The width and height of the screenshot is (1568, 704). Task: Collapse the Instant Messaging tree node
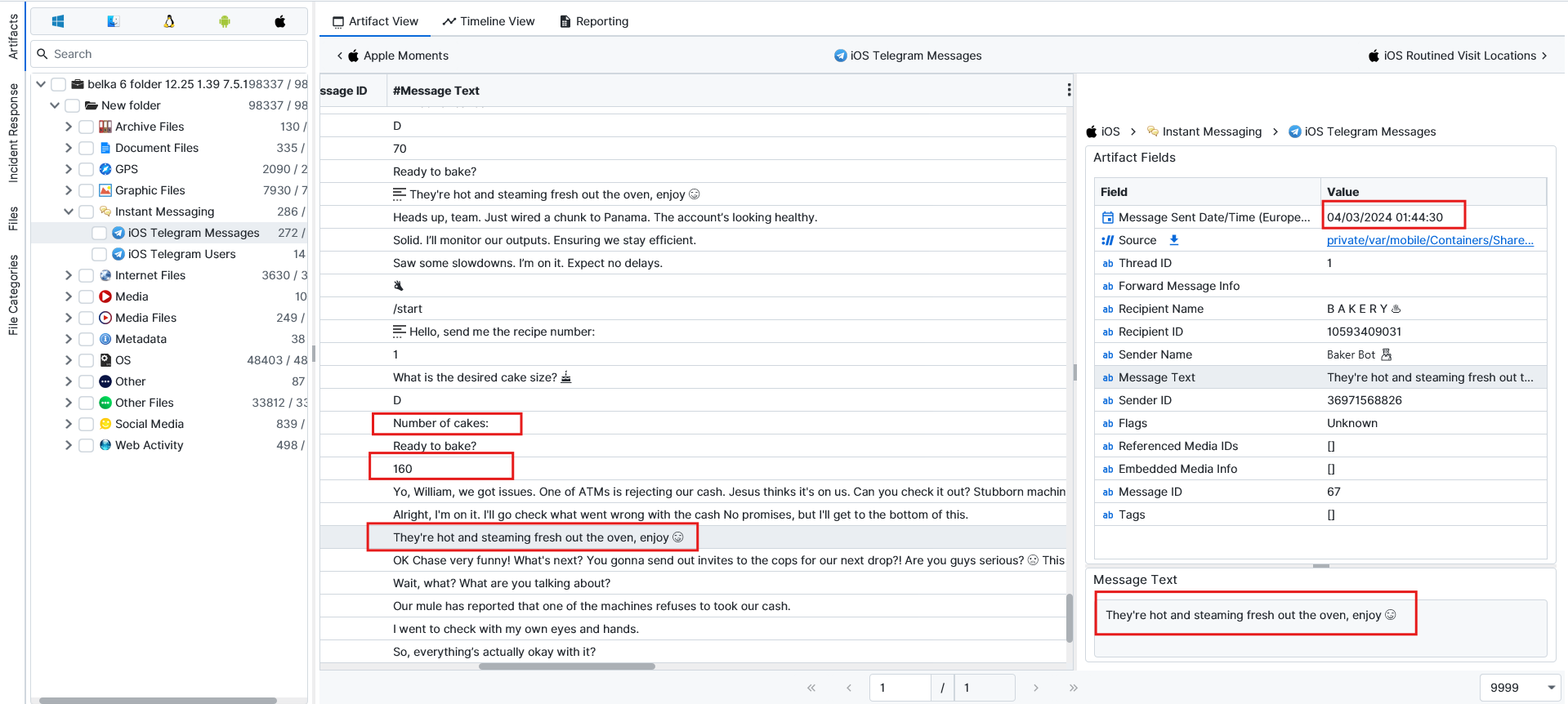point(69,212)
